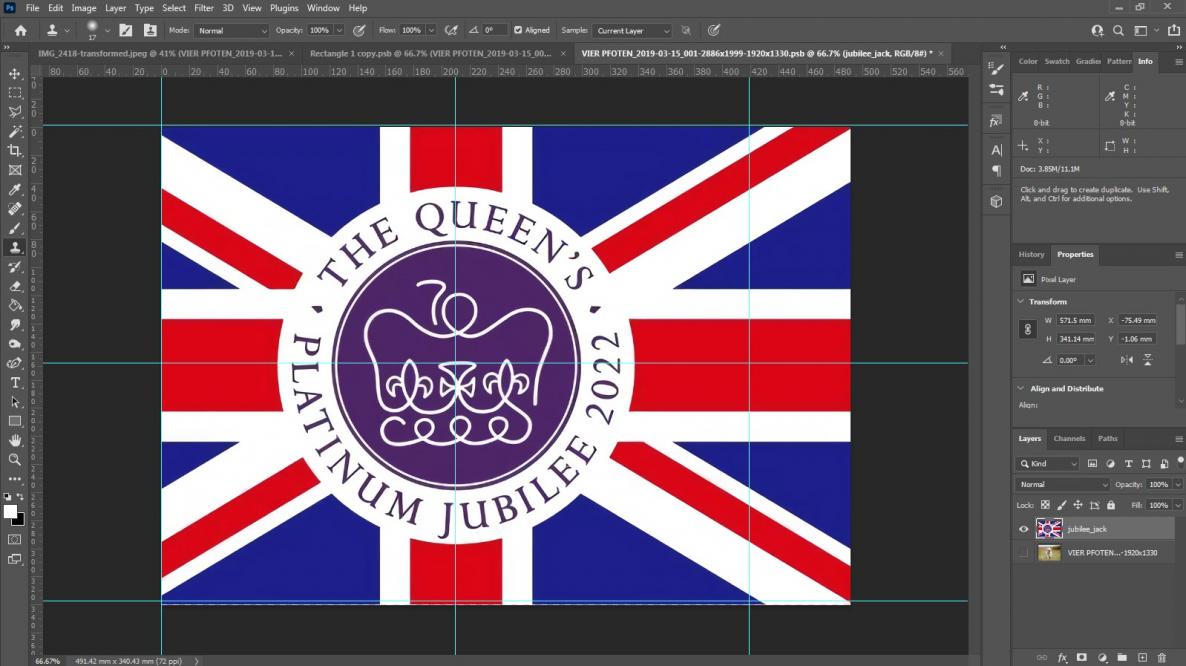Open the Filter menu
This screenshot has width=1186, height=666.
pos(203,8)
